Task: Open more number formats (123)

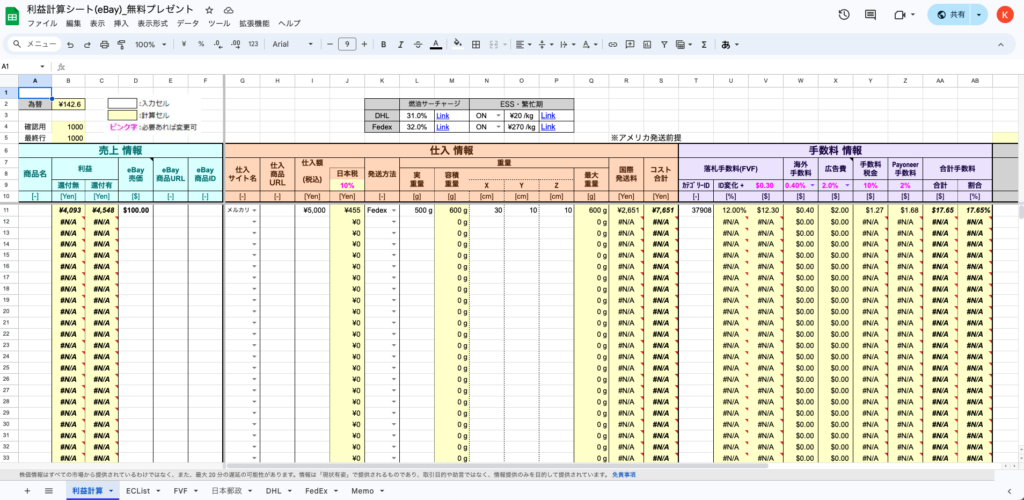Action: (253, 44)
